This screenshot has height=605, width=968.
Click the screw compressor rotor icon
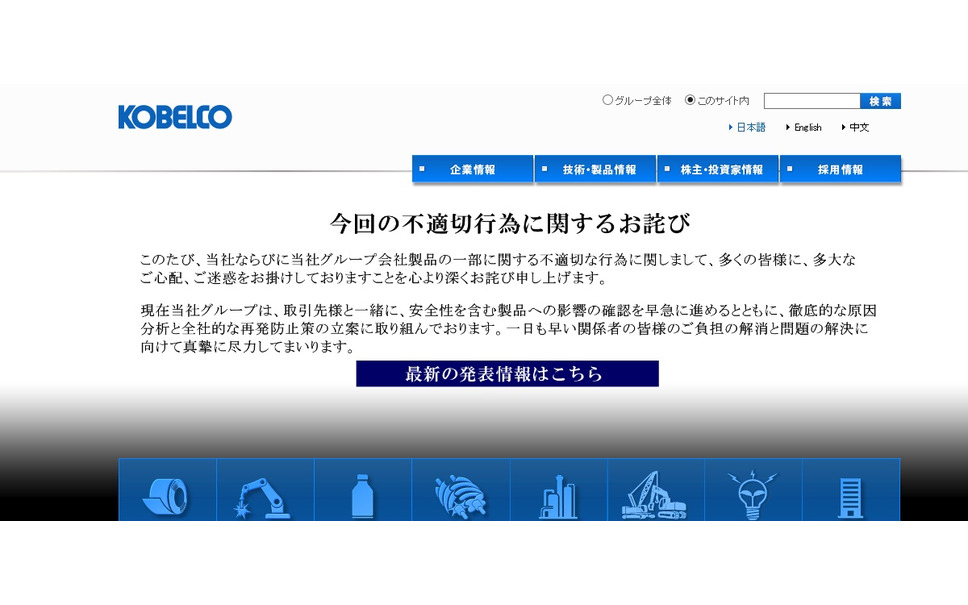(460, 493)
